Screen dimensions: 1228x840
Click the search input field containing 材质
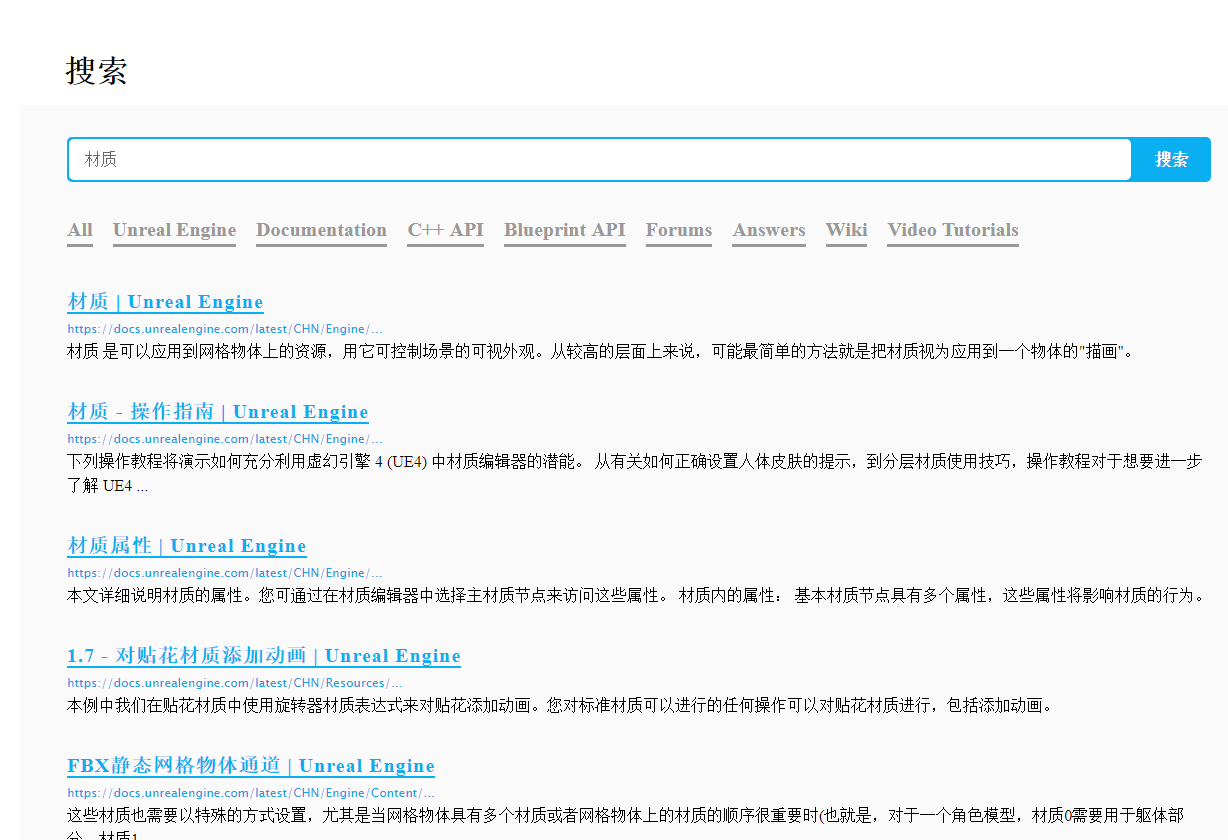click(x=599, y=159)
